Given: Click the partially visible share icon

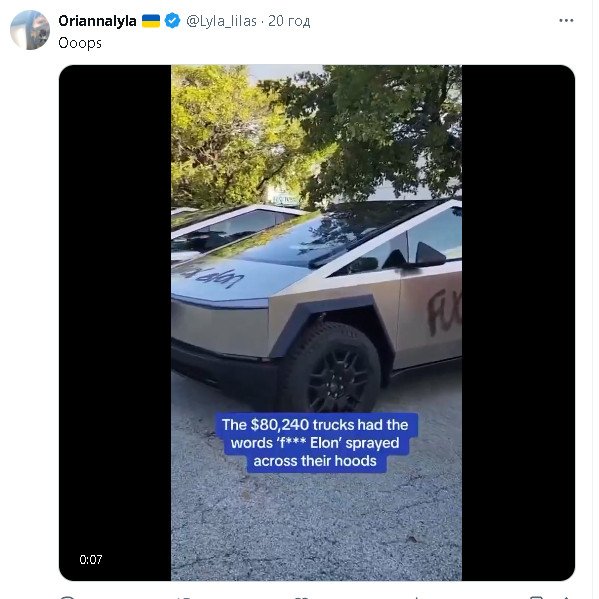Looking at the screenshot, I should [567, 597].
